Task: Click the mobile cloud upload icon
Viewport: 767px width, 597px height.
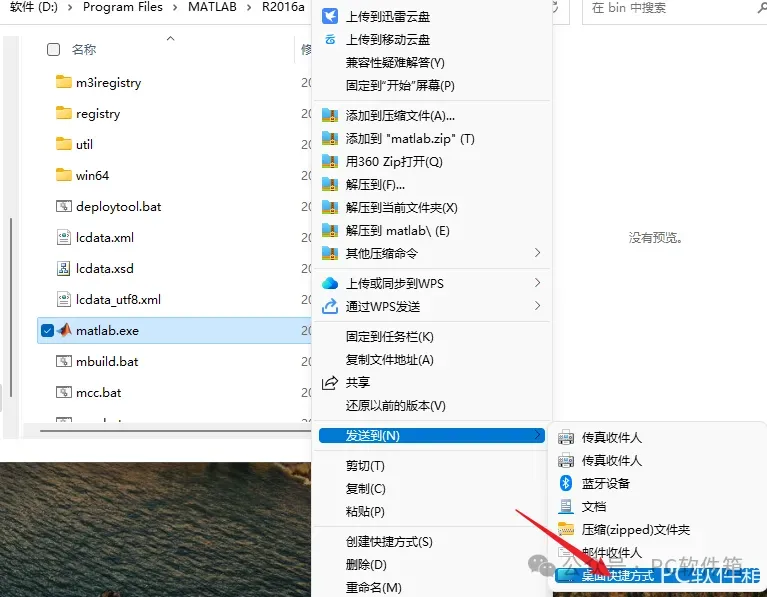Action: [x=330, y=40]
